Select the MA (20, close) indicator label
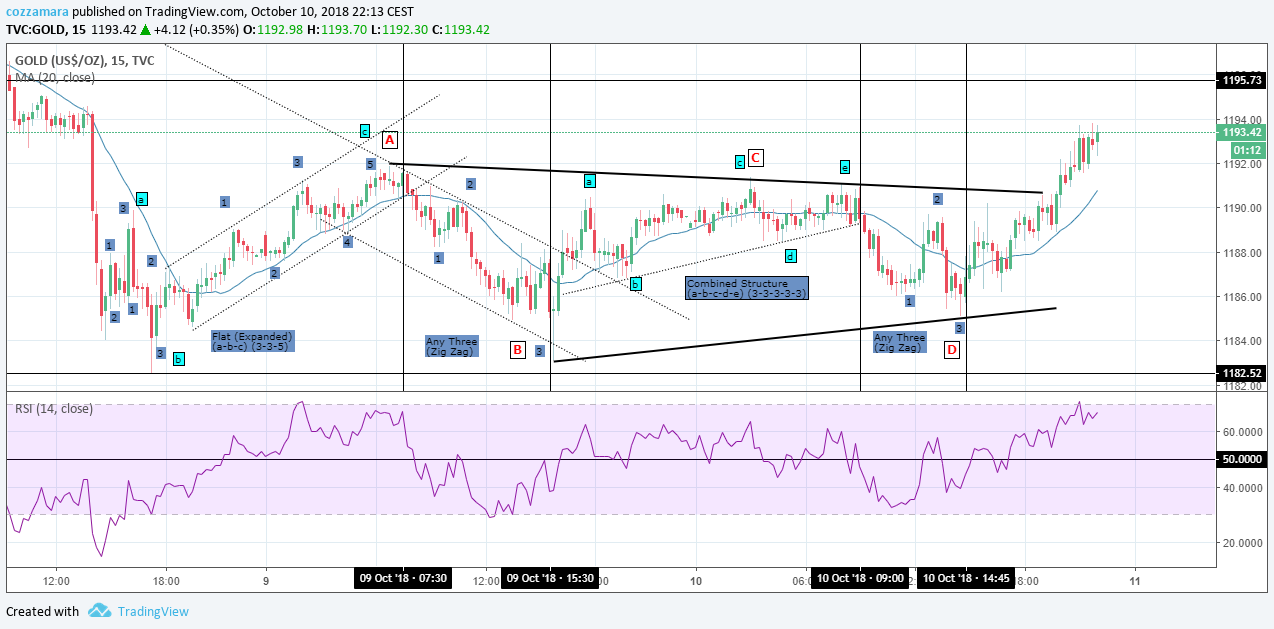The width and height of the screenshot is (1274, 629). coord(54,77)
